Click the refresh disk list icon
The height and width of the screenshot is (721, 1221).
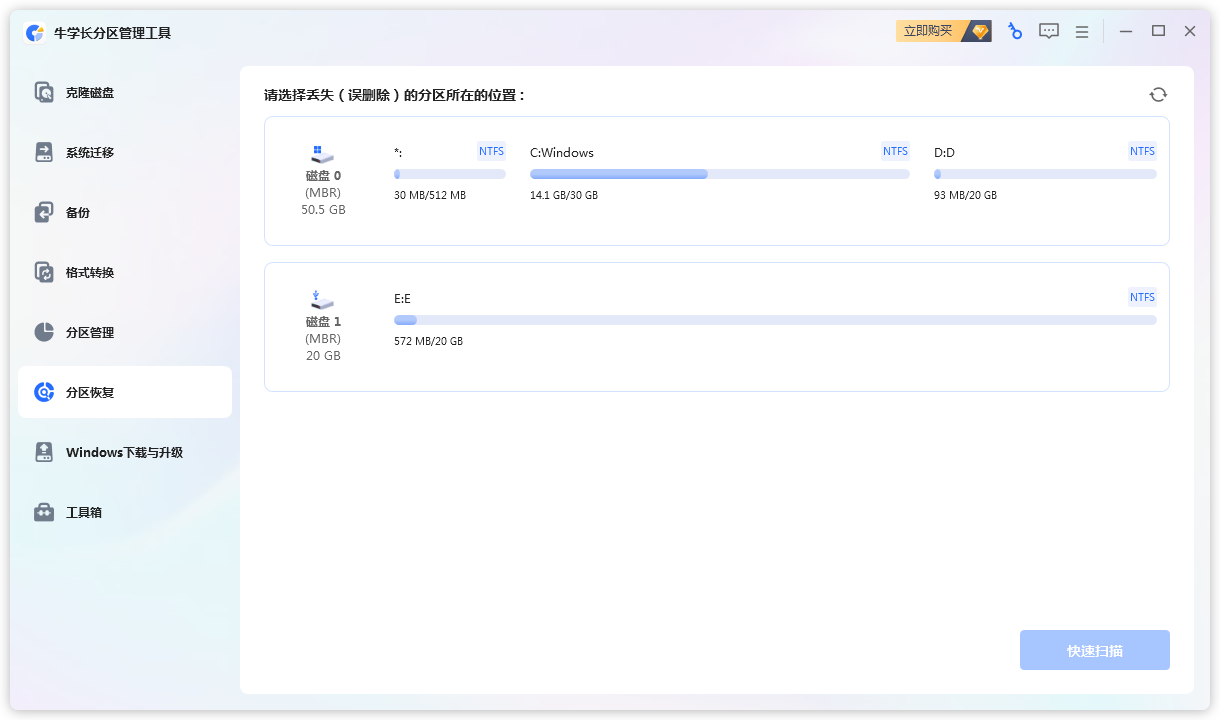(1158, 95)
